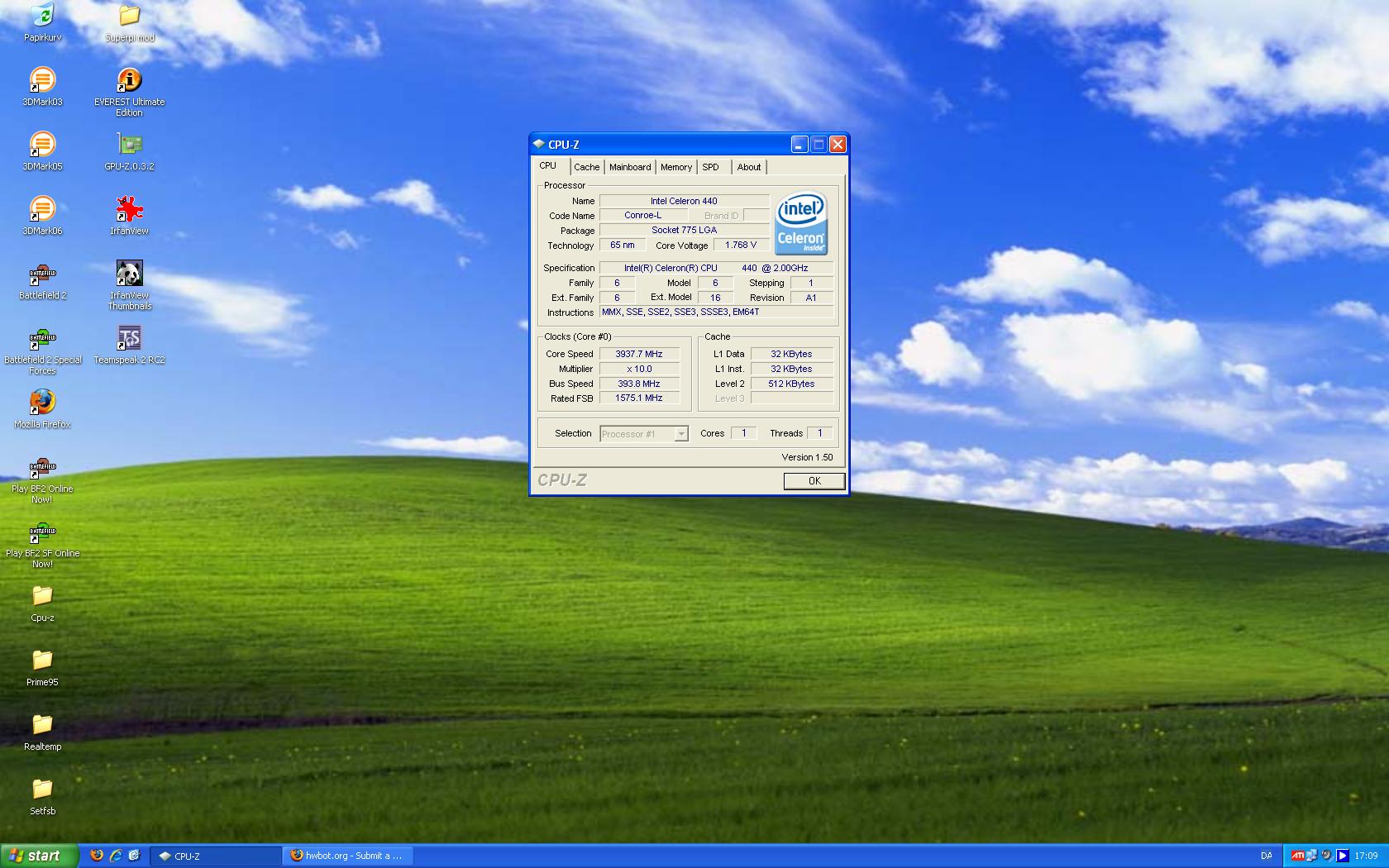Click ATI tray icon in system tray
The width and height of the screenshot is (1389, 868).
coord(1298,856)
